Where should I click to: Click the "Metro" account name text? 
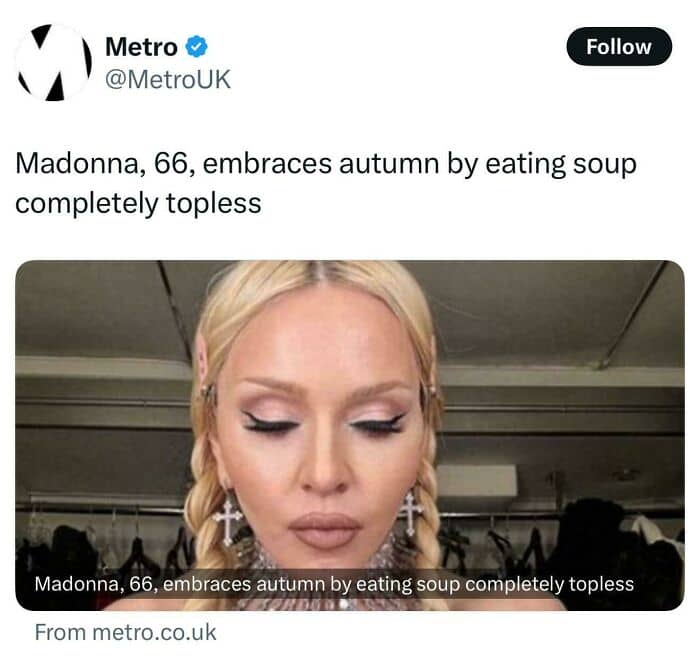(x=142, y=47)
